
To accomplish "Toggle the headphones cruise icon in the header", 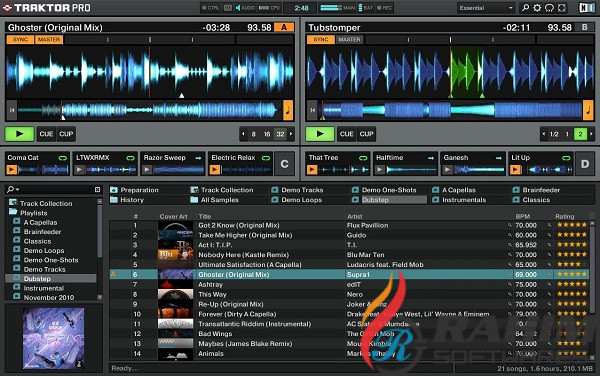I will pyautogui.click(x=549, y=8).
